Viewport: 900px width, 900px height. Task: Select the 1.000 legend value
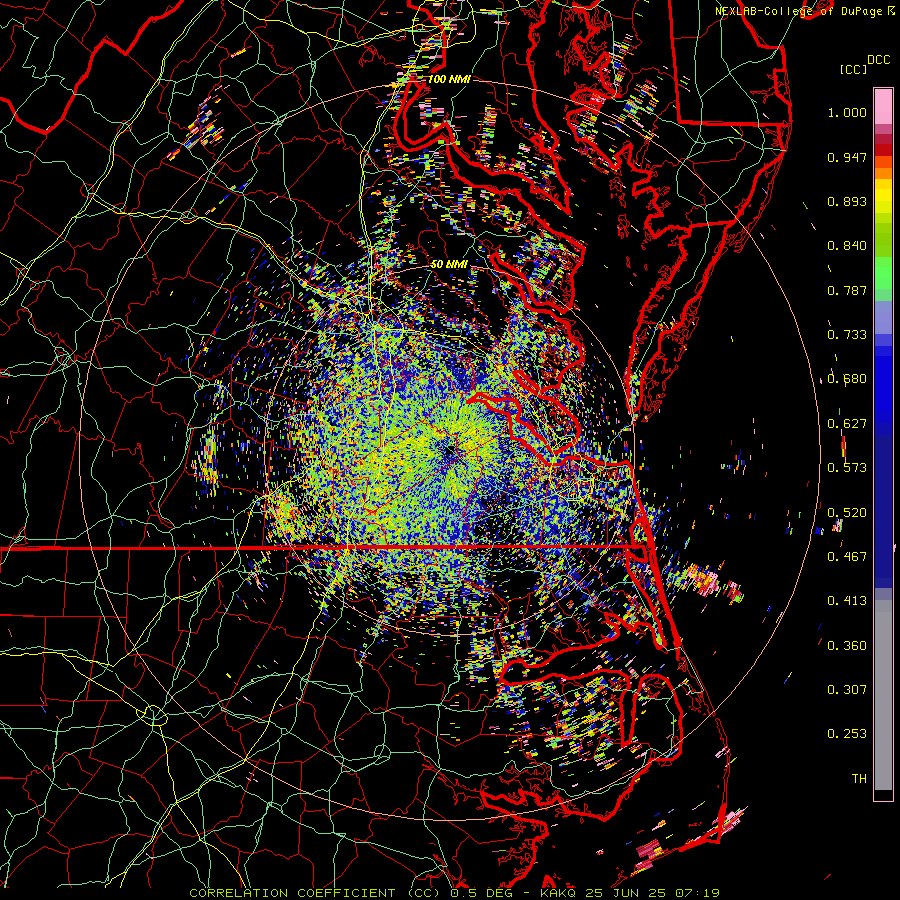[847, 112]
